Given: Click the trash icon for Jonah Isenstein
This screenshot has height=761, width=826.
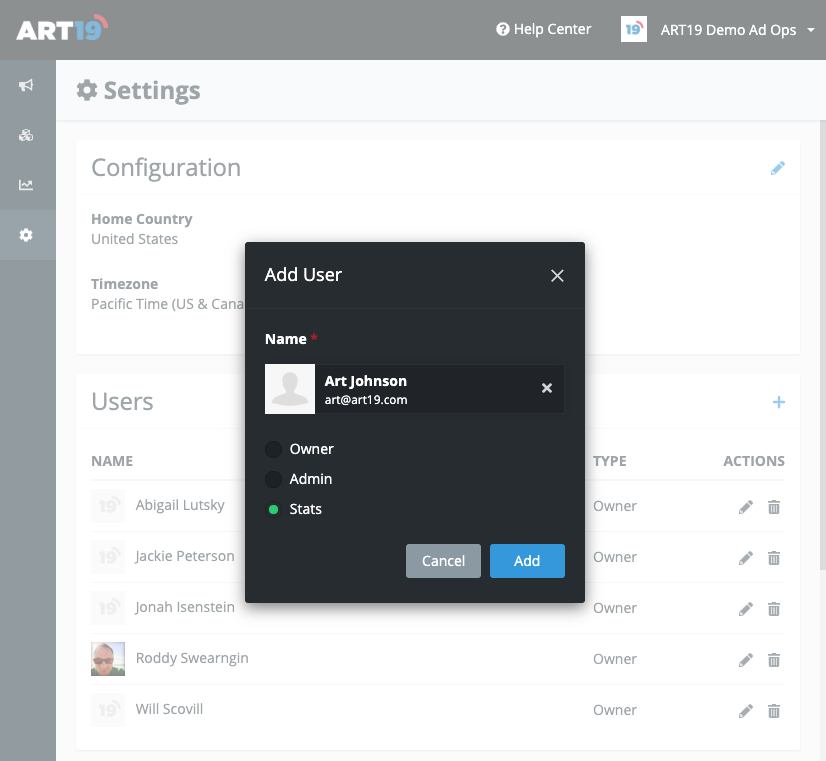Looking at the screenshot, I should click(773, 609).
